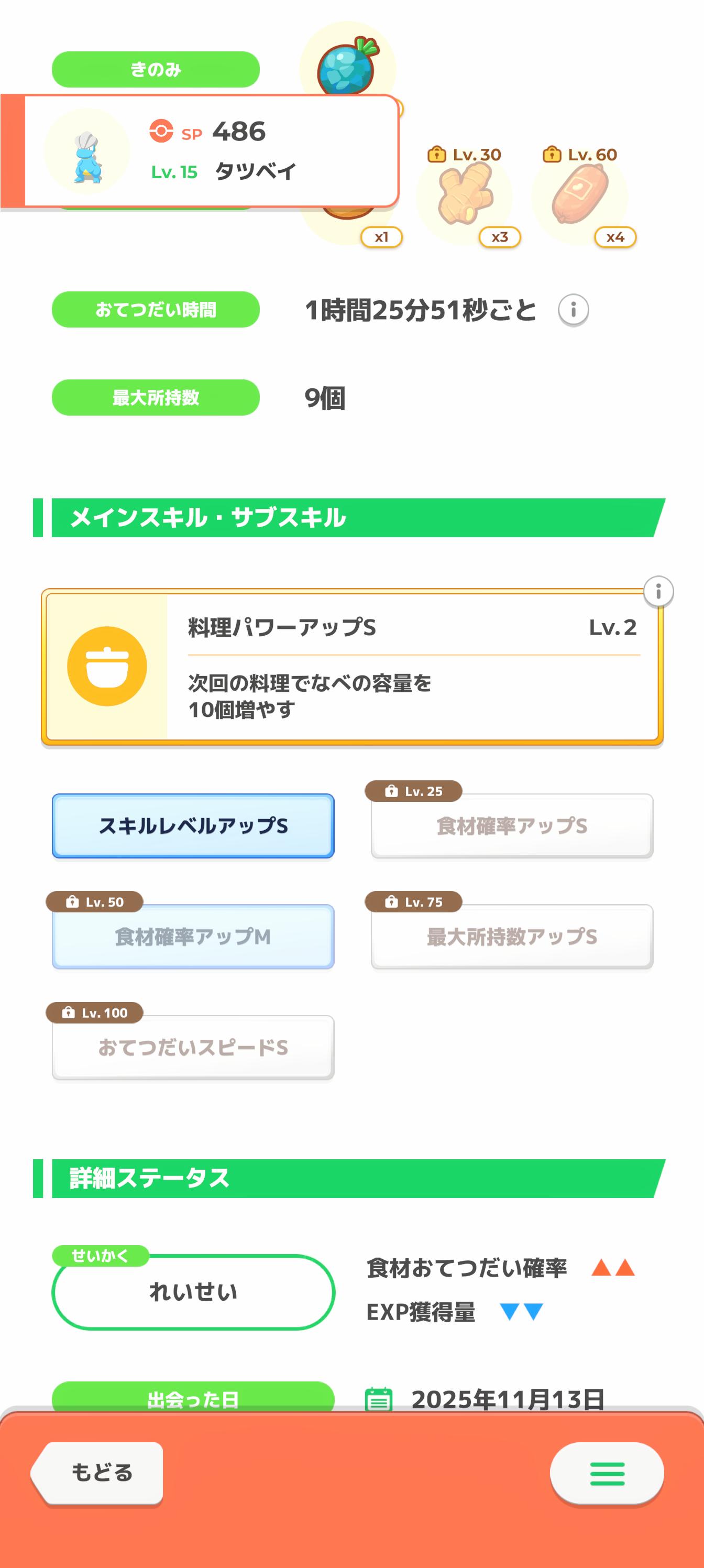Open the hamburger menu button
Image resolution: width=704 pixels, height=1568 pixels.
607,1473
